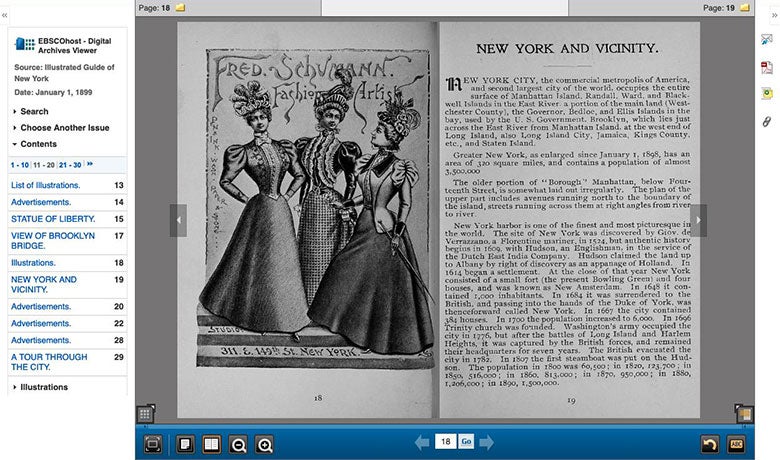Viewport: 780px width, 460px height.
Task: Switch to two-page view
Action: pos(211,444)
